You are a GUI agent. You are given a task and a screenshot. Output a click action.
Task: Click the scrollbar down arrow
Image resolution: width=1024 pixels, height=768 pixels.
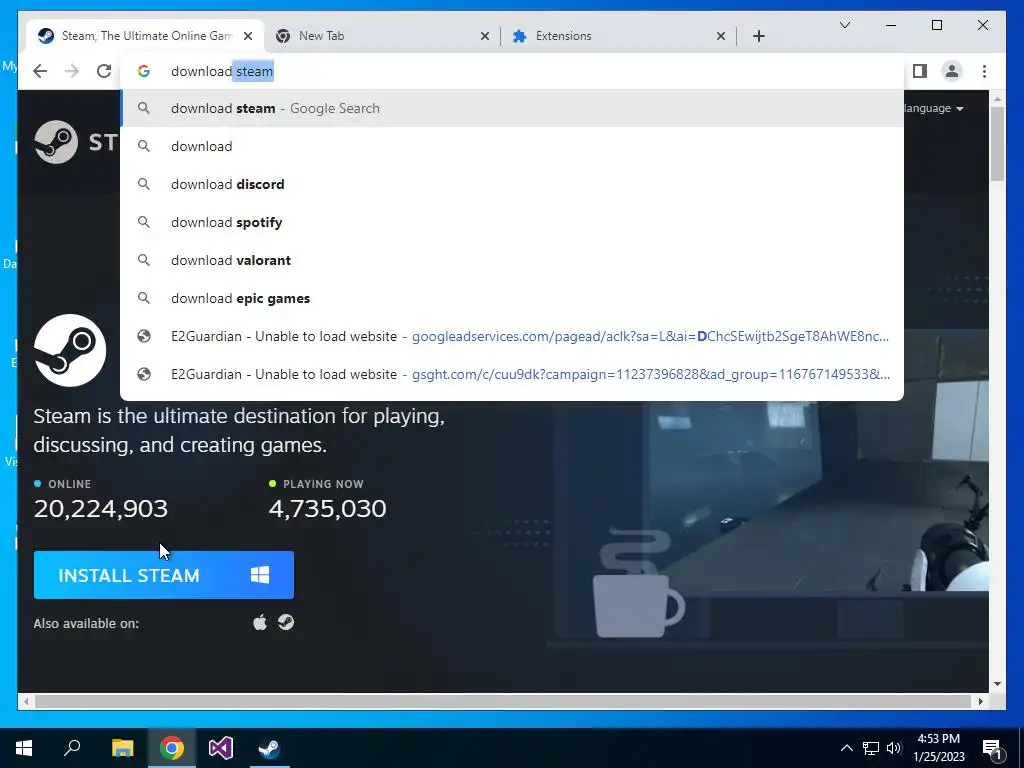tap(997, 684)
